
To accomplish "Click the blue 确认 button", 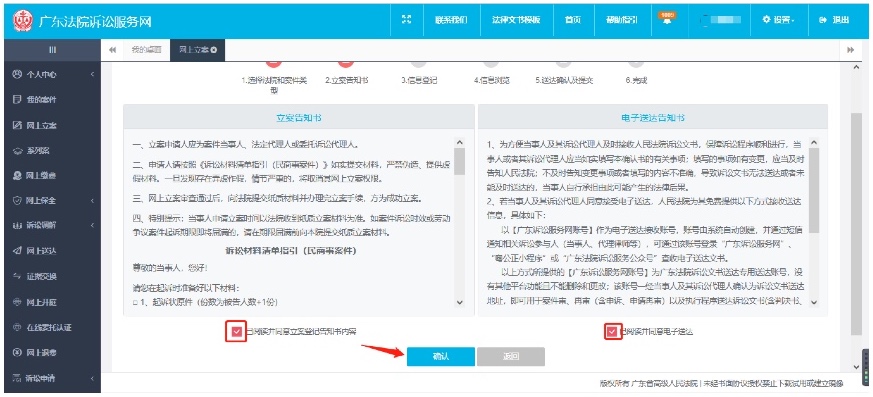I will click(440, 357).
